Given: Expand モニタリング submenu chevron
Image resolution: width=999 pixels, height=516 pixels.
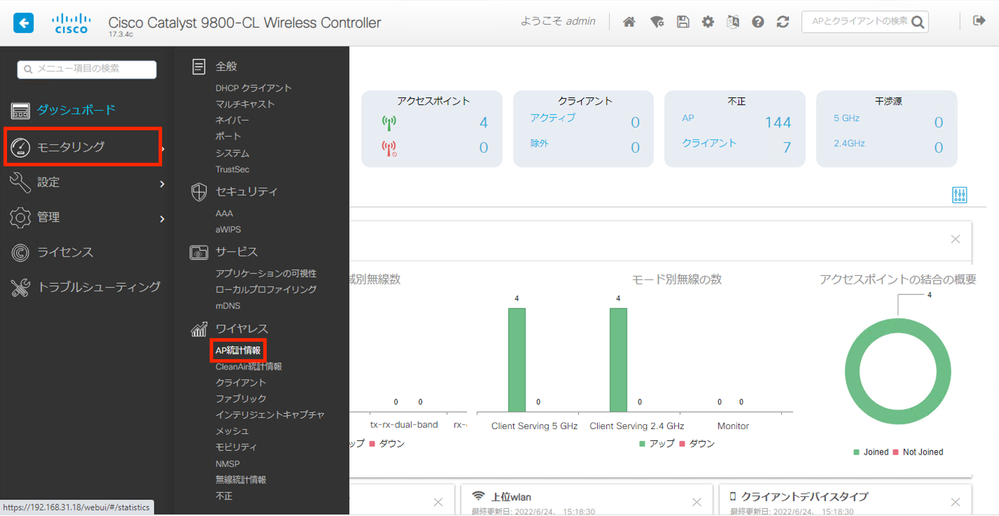Looking at the screenshot, I should click(x=163, y=149).
